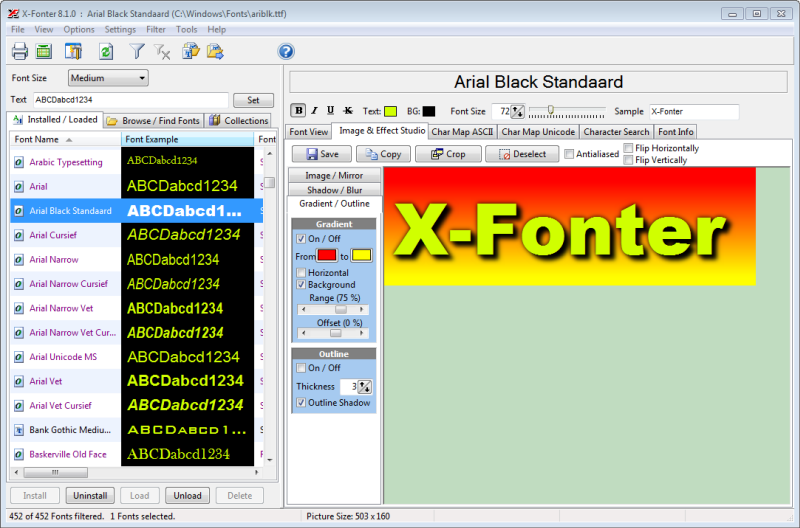
Task: Toggle Strikethrough formatting button
Action: pos(348,111)
